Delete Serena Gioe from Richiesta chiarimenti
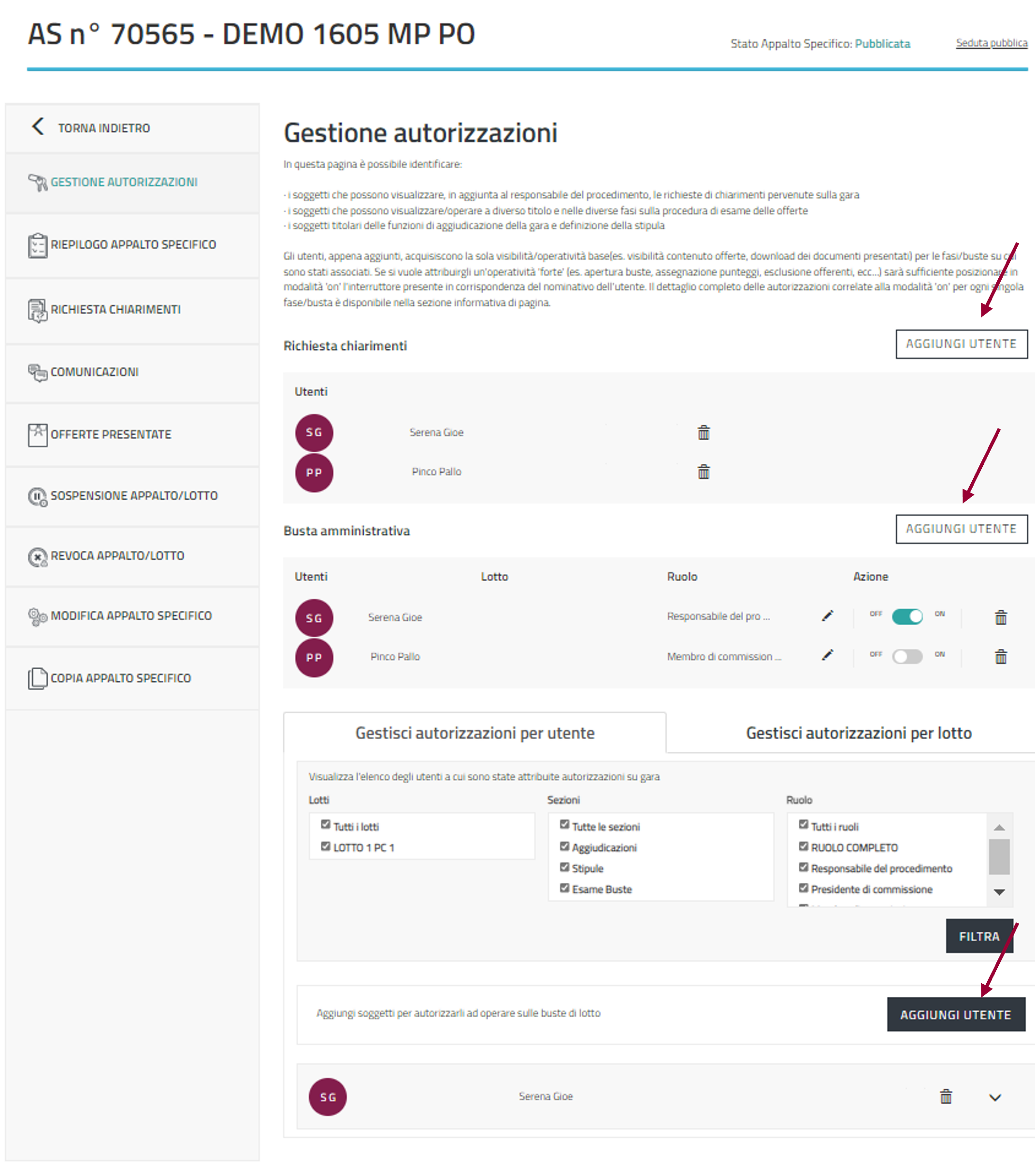The height and width of the screenshot is (1176, 1035). pyautogui.click(x=703, y=432)
